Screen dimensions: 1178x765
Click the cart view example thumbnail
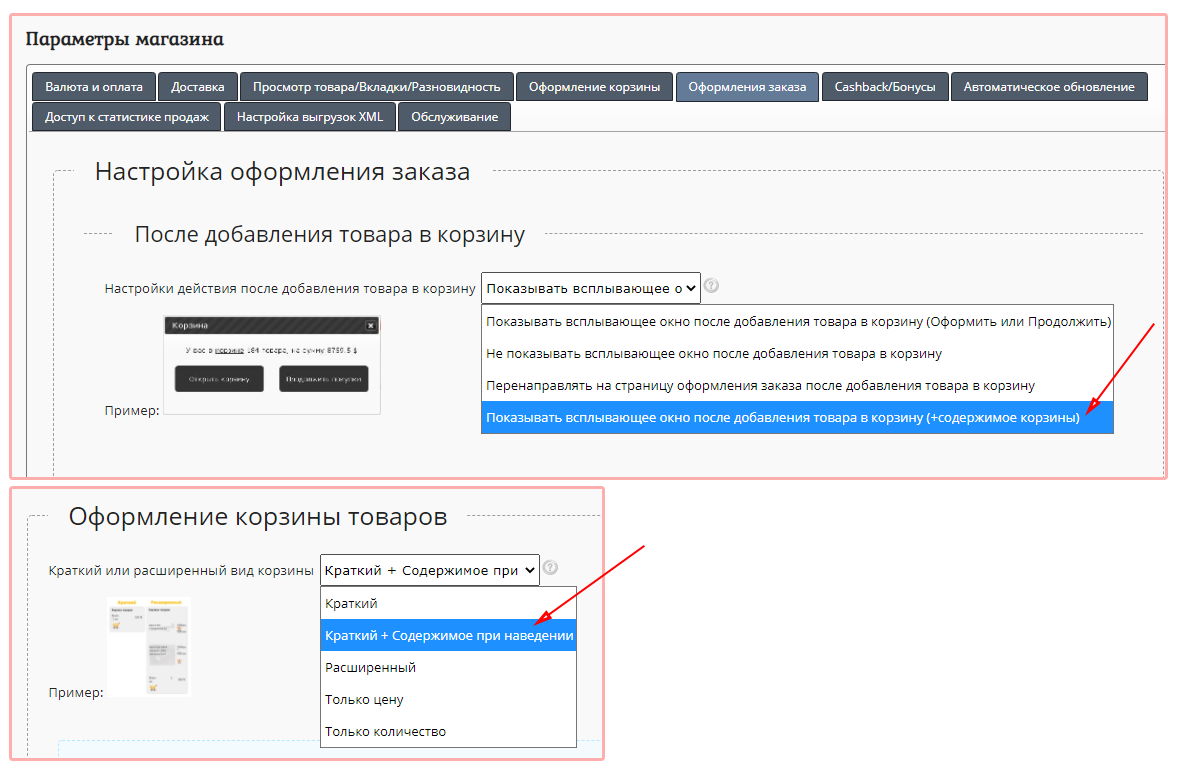tap(148, 646)
